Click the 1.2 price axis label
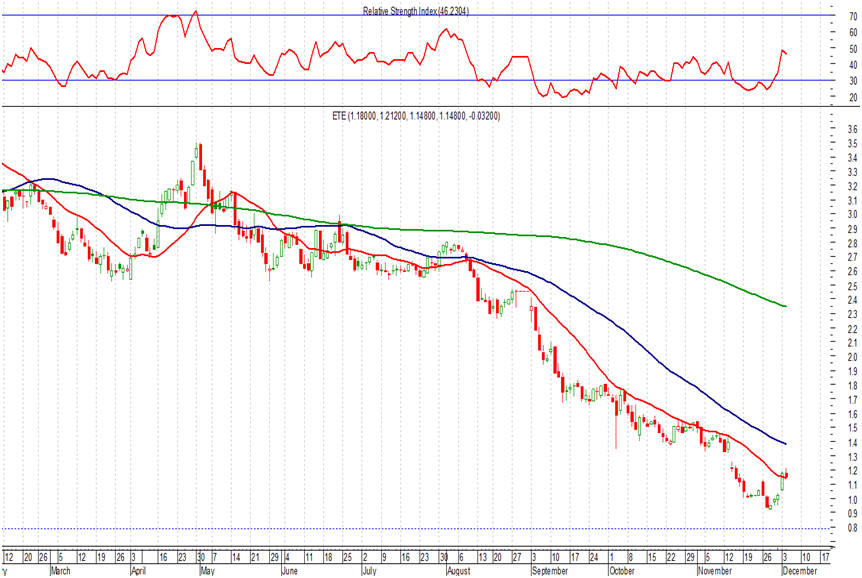 852,471
